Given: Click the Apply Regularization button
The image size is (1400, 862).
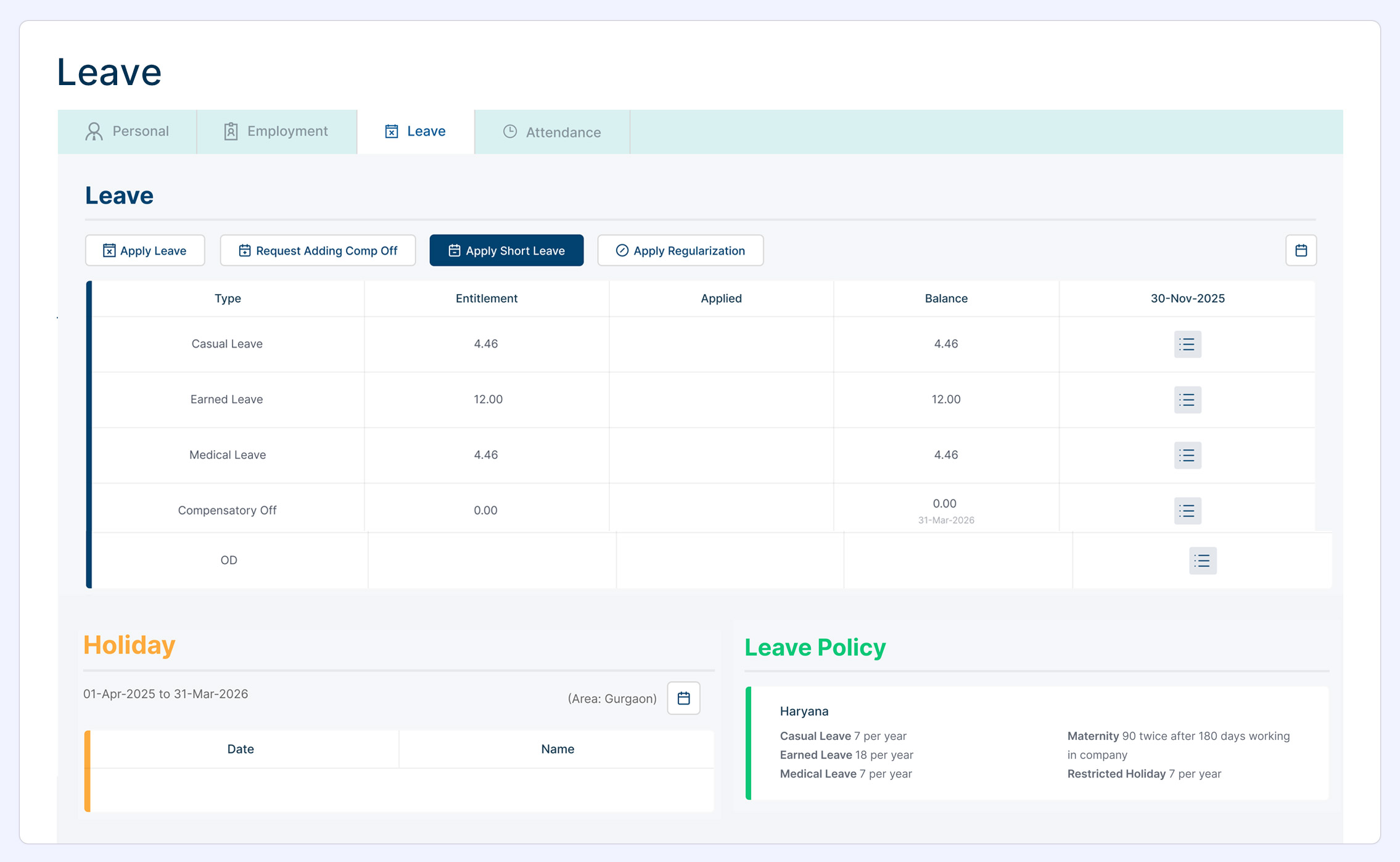Looking at the screenshot, I should tap(680, 250).
